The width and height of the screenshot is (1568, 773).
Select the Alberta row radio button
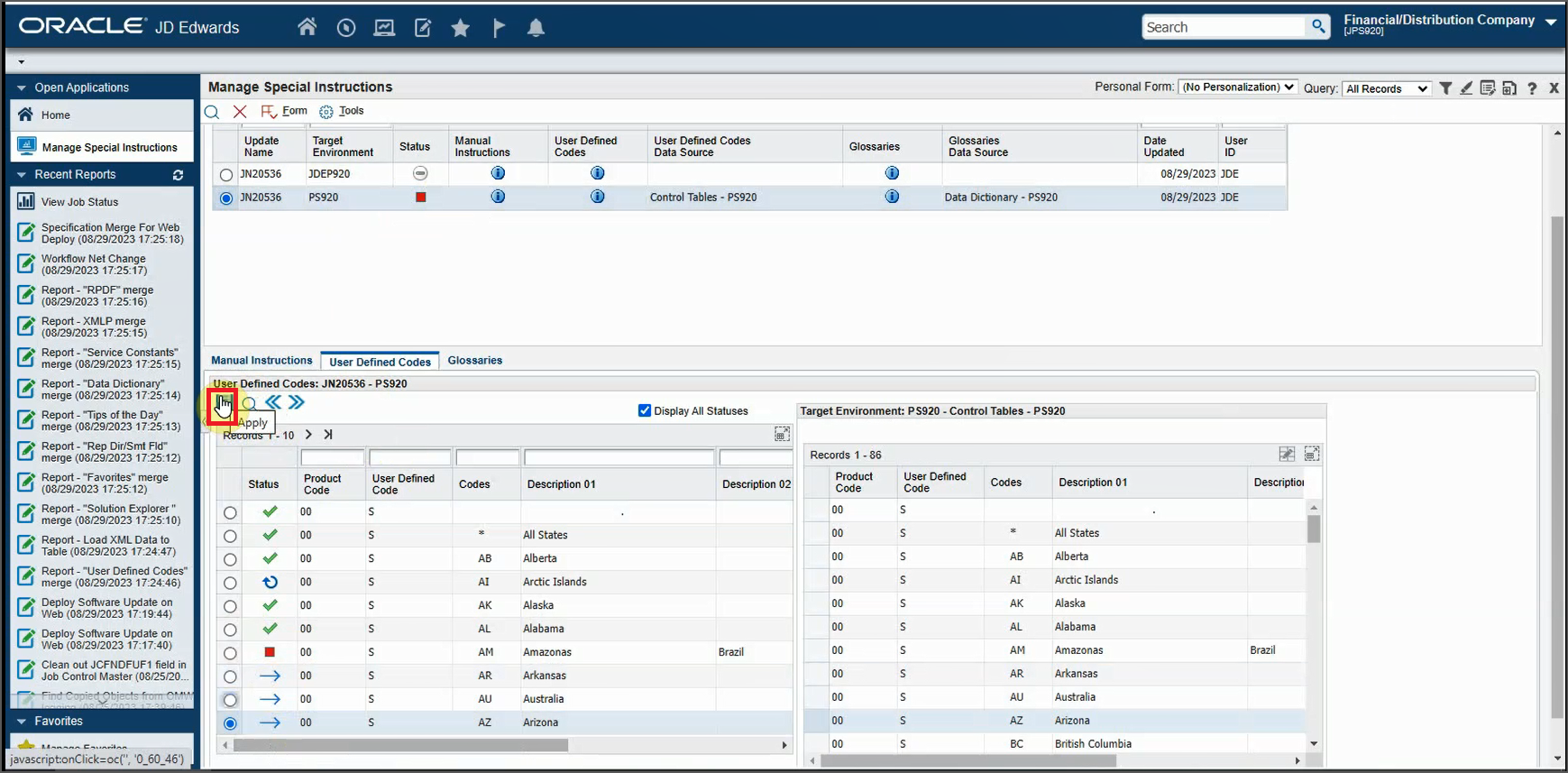(x=230, y=559)
